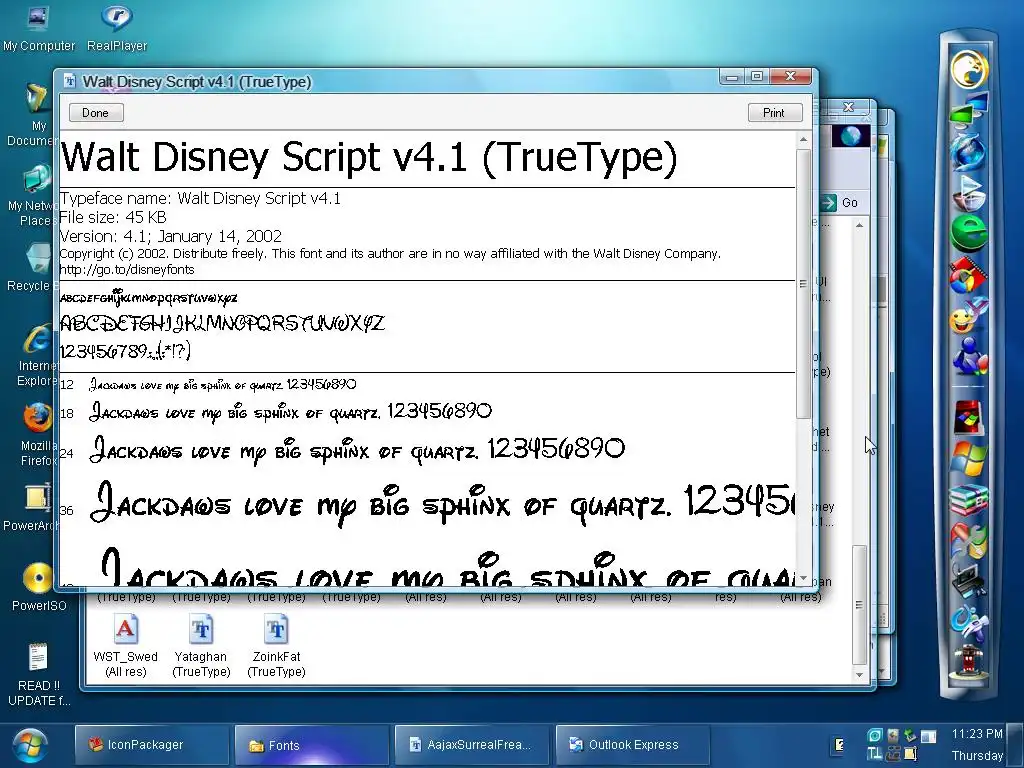Image resolution: width=1024 pixels, height=768 pixels.
Task: Click 'Version: 4.1; January 14, 2002' line
Action: click(170, 236)
